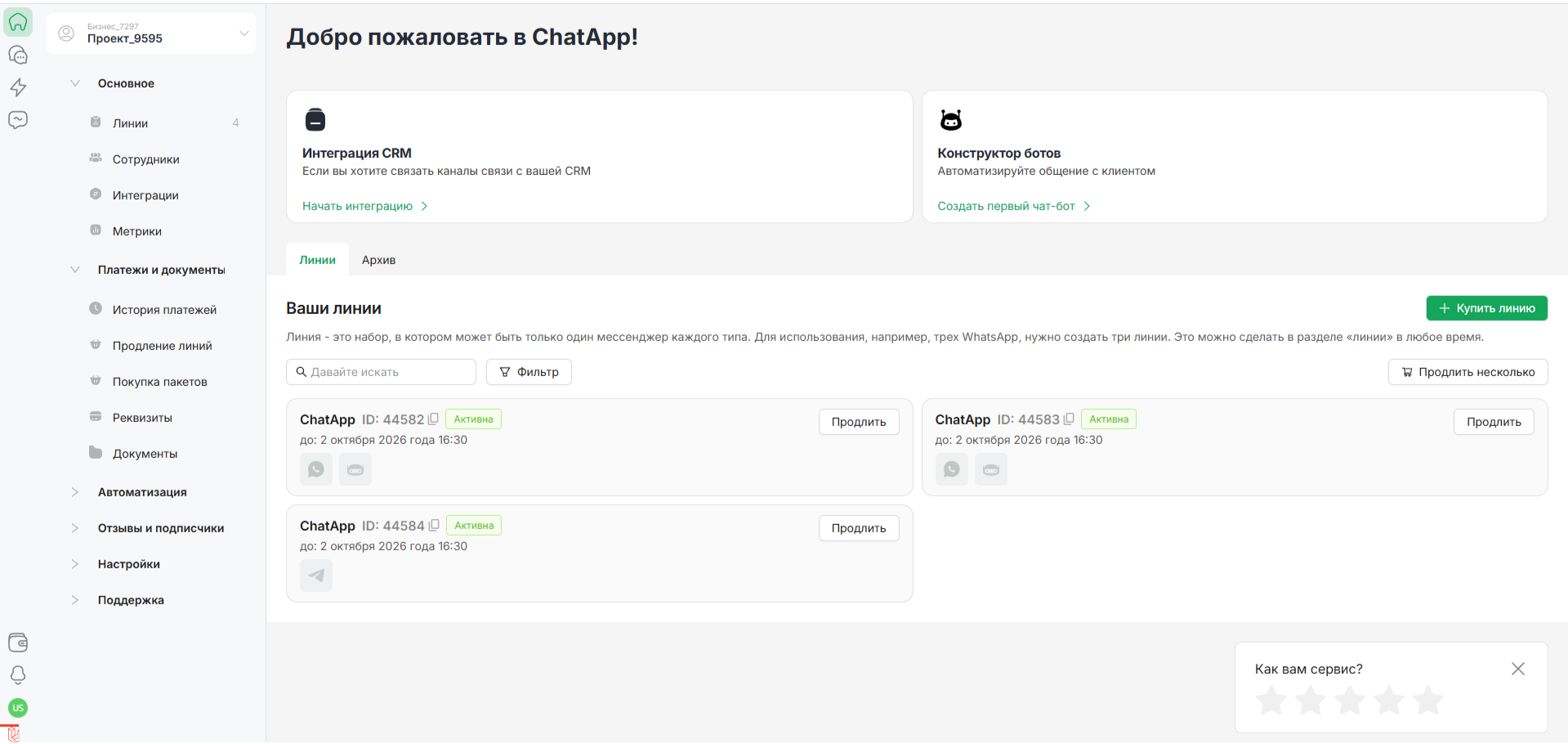Screen dimensions: 1568x744
Task: Open the home icon in left rail
Action: [18, 22]
